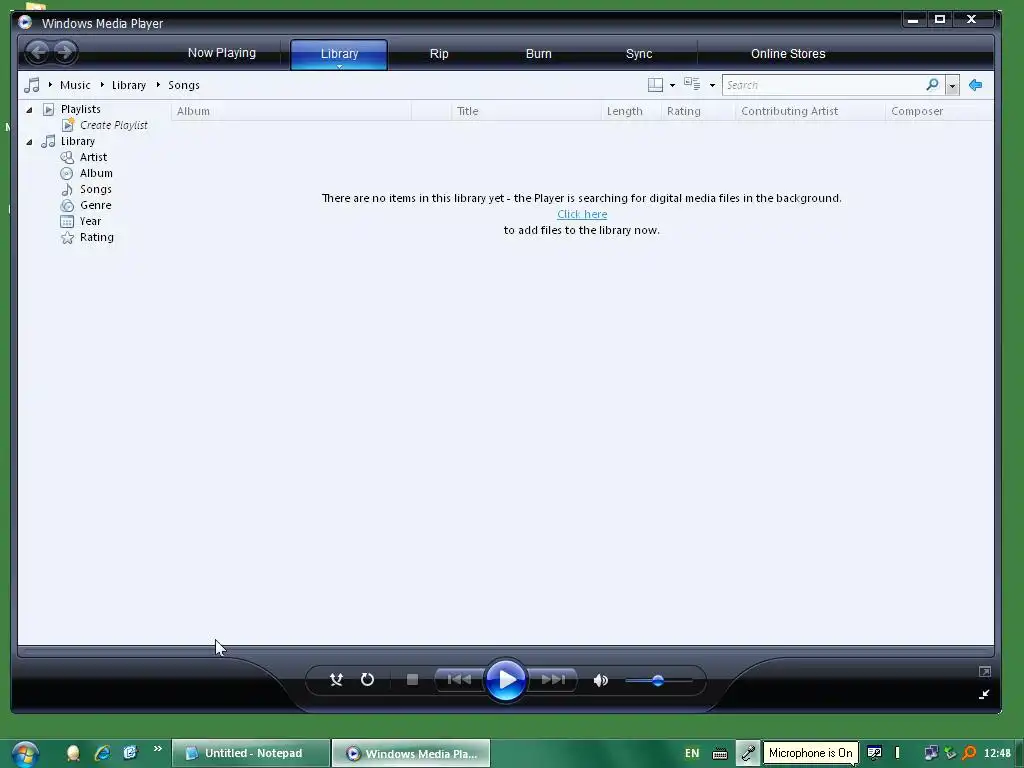
Task: Switch to Untitled - Notepad taskbar button
Action: (x=251, y=753)
